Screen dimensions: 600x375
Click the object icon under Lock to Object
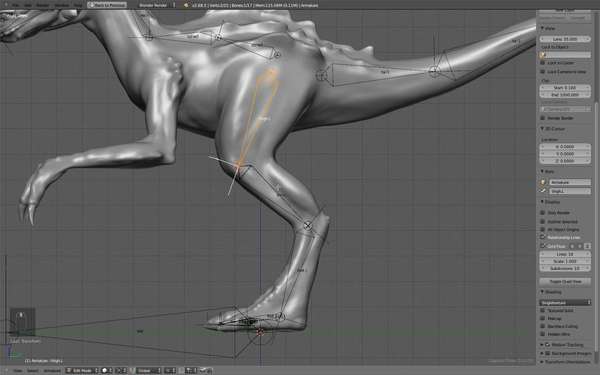point(543,55)
